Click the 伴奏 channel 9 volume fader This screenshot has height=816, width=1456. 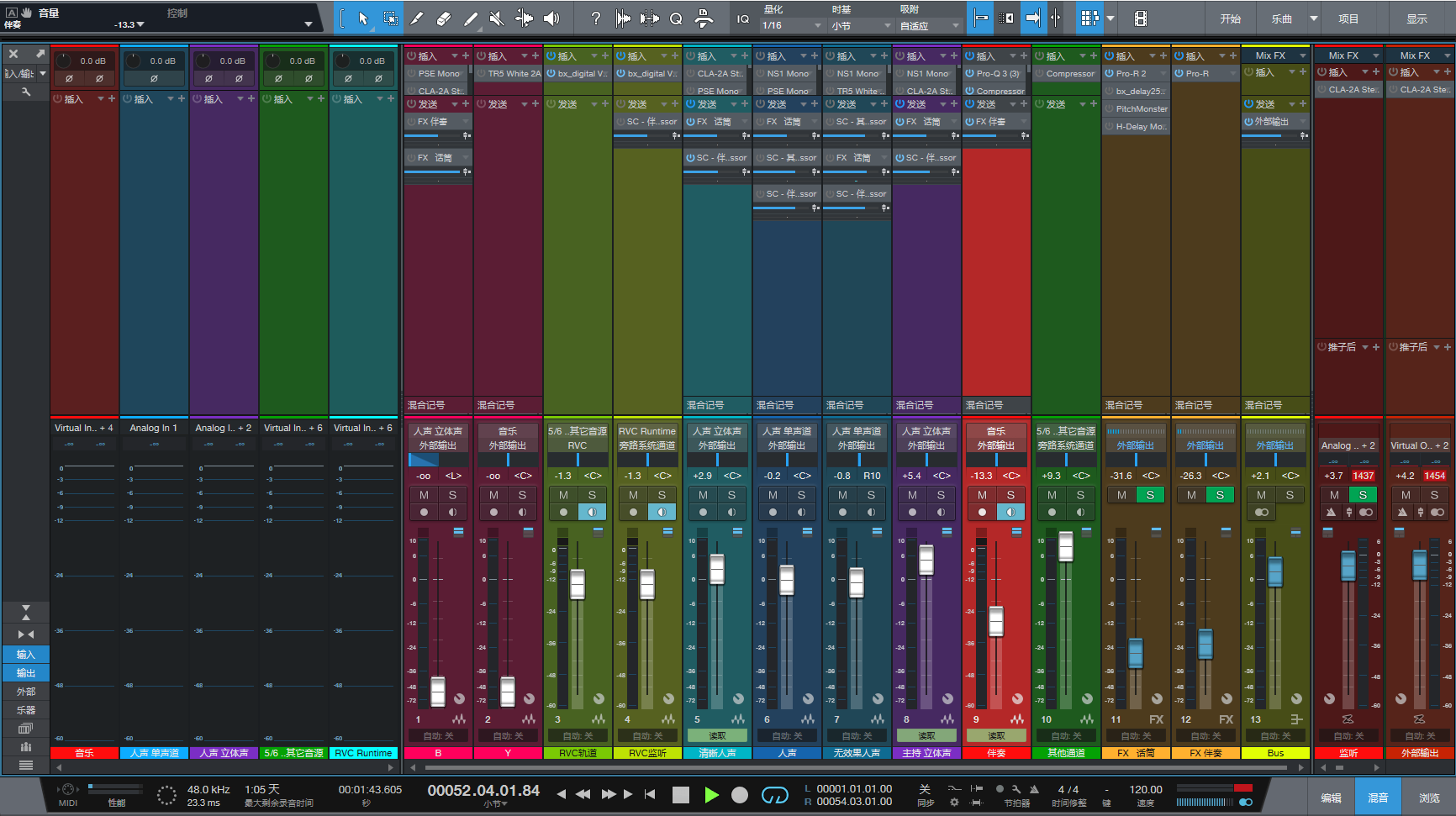996,621
